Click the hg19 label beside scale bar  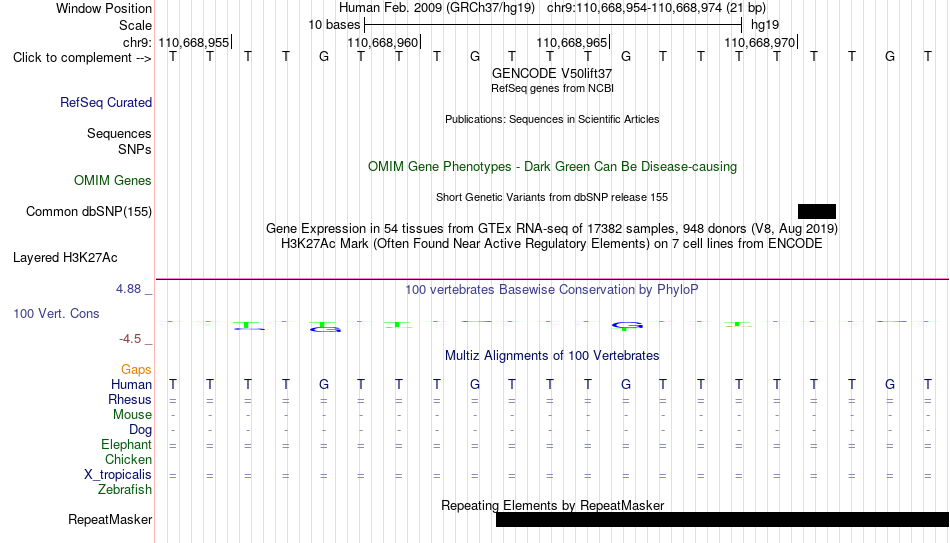pos(765,25)
